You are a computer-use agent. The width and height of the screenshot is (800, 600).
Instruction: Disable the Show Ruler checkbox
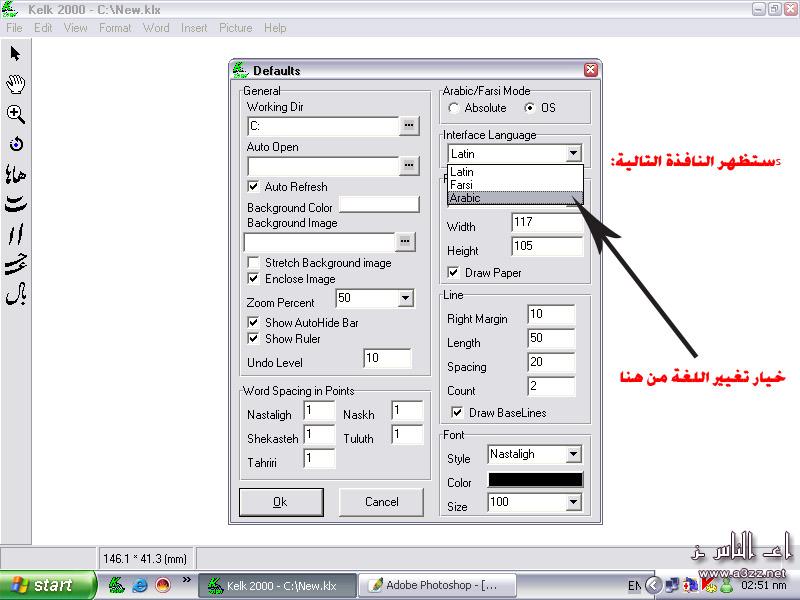(x=253, y=338)
